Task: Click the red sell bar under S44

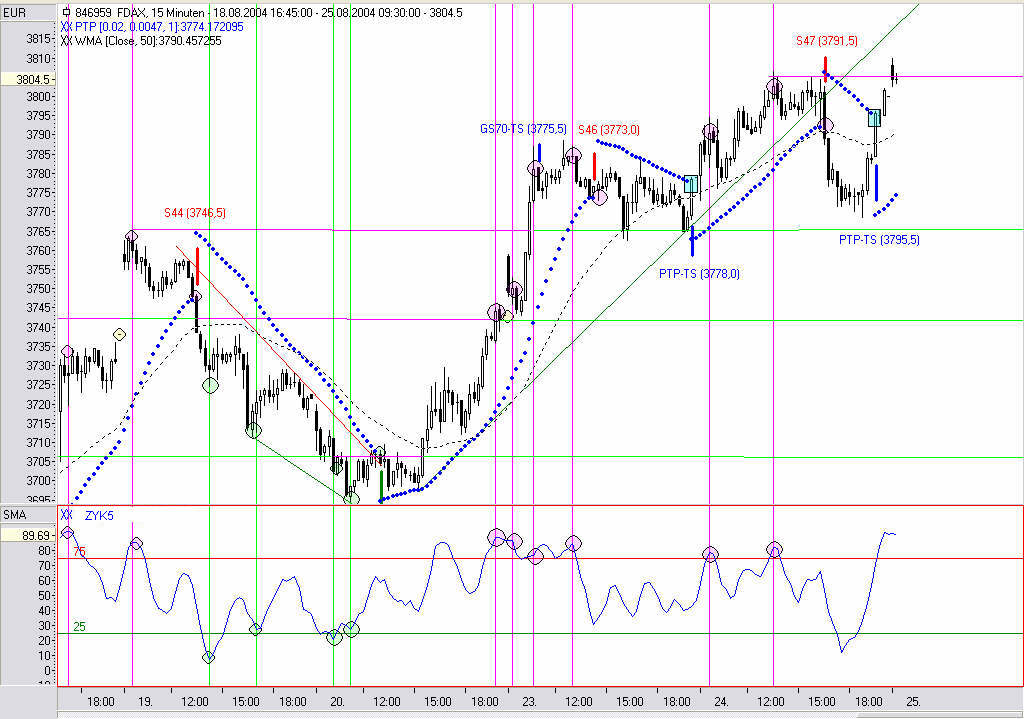Action: coord(197,266)
